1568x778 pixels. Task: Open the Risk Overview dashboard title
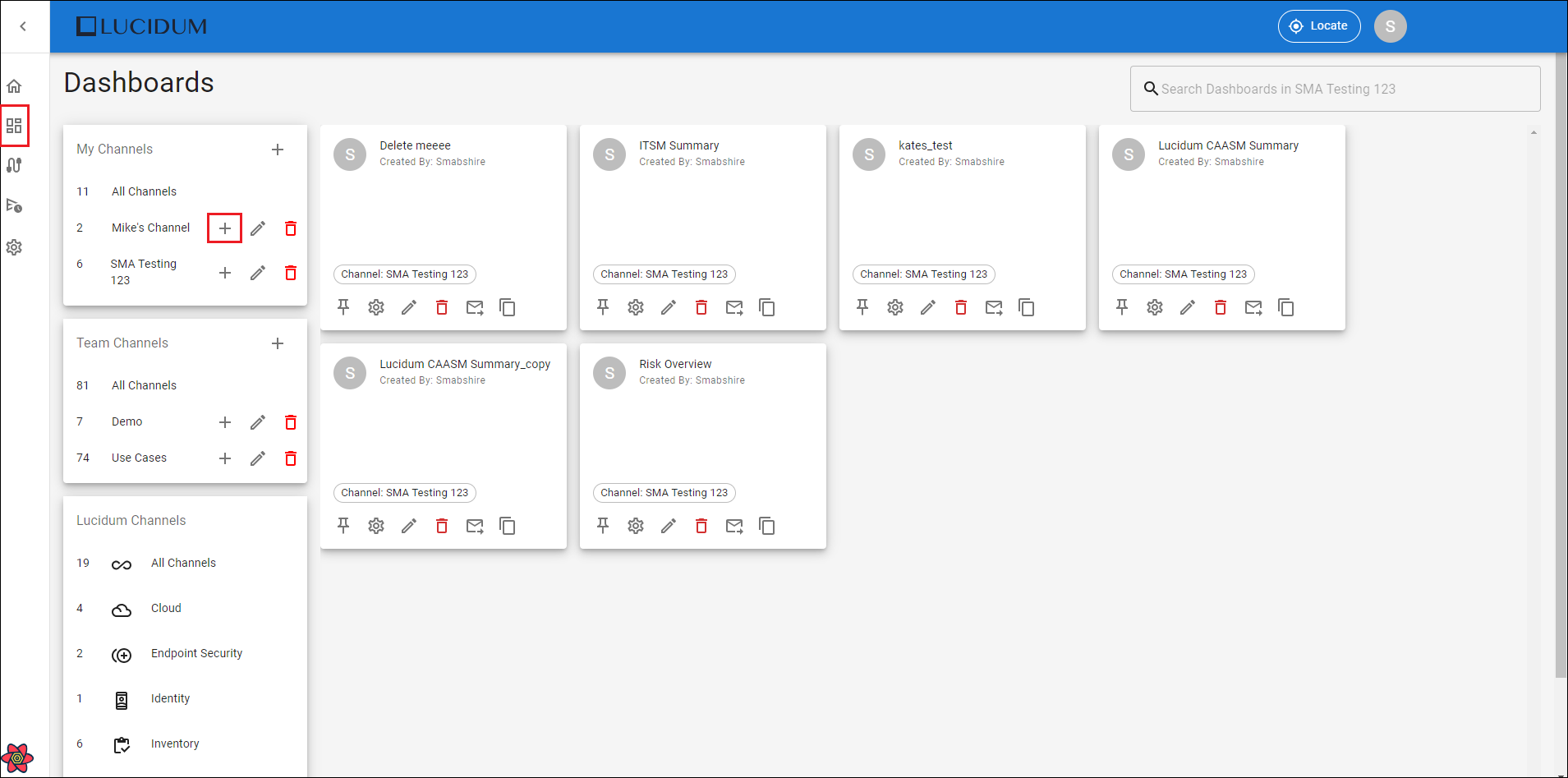675,364
